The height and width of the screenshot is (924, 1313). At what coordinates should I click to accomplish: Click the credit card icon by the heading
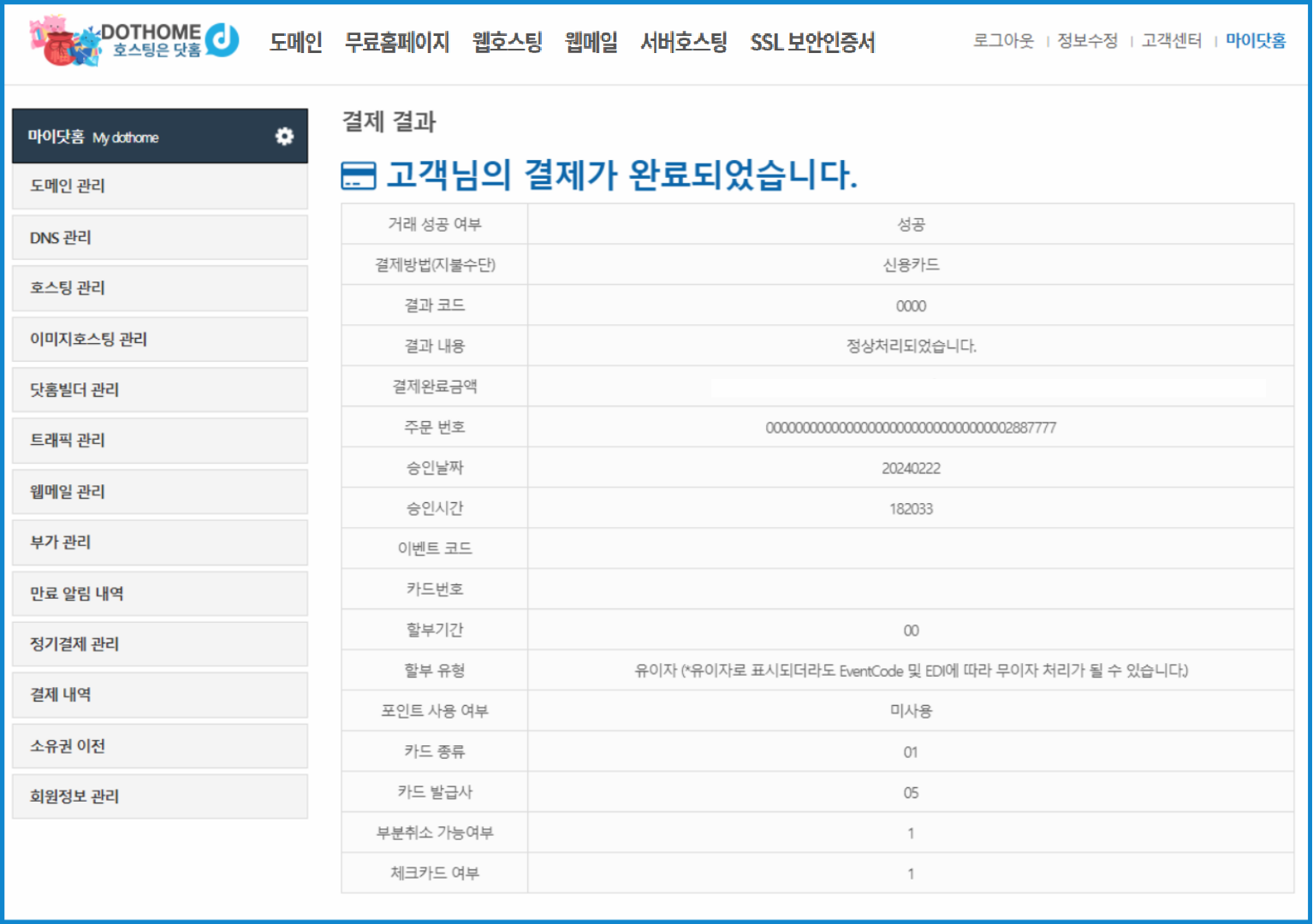pyautogui.click(x=358, y=175)
